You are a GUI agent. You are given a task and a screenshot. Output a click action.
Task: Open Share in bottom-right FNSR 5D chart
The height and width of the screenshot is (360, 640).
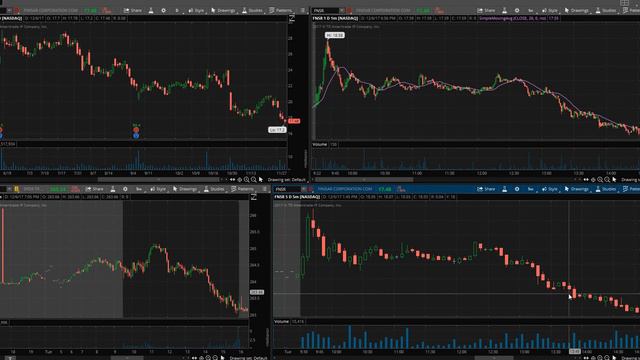[486, 189]
